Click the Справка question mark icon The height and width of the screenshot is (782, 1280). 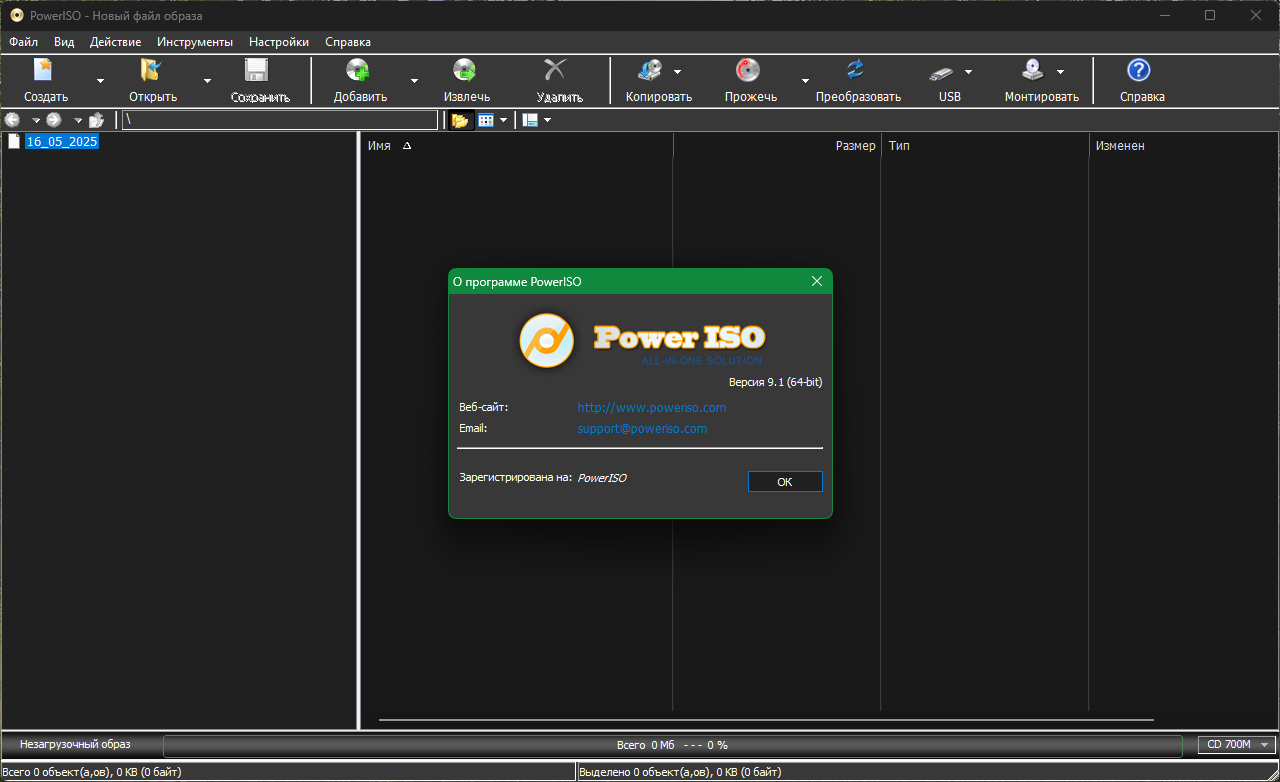click(1139, 70)
